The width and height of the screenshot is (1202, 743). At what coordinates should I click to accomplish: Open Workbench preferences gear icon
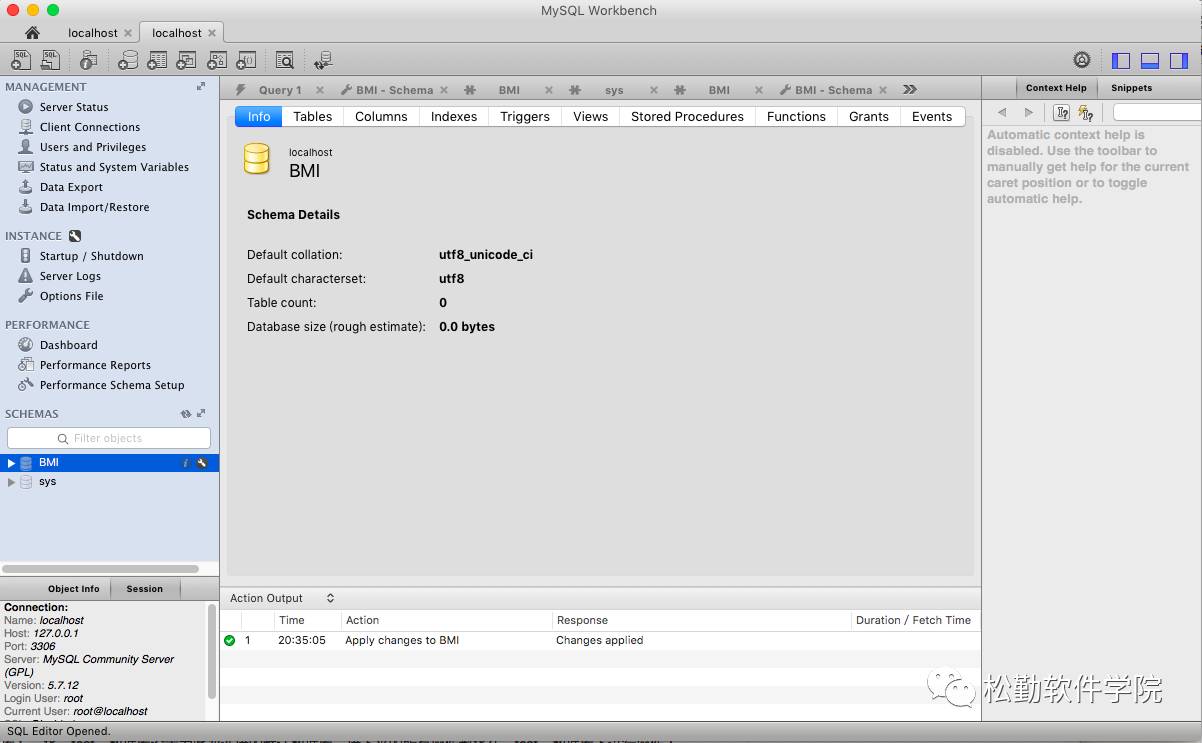pos(1082,60)
